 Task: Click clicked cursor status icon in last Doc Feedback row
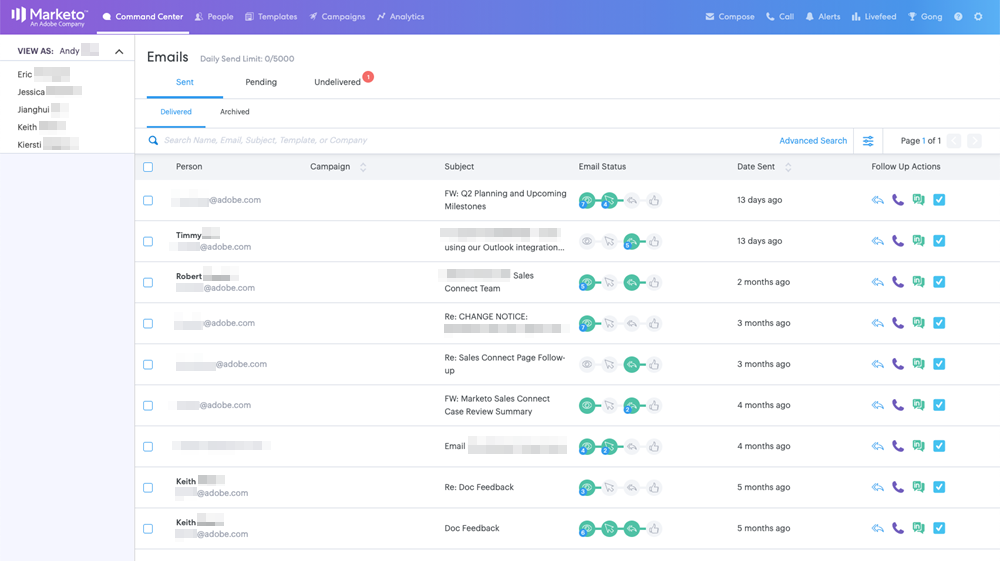coord(609,528)
